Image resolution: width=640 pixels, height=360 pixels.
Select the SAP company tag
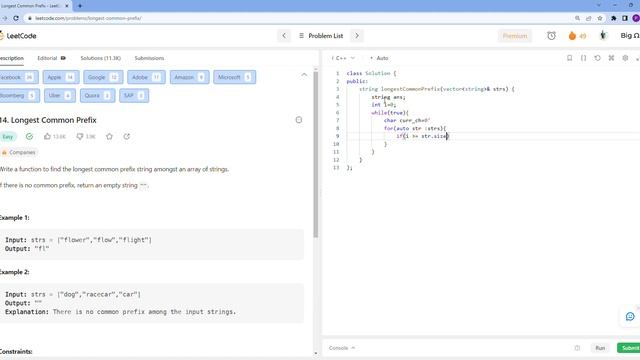(x=134, y=96)
